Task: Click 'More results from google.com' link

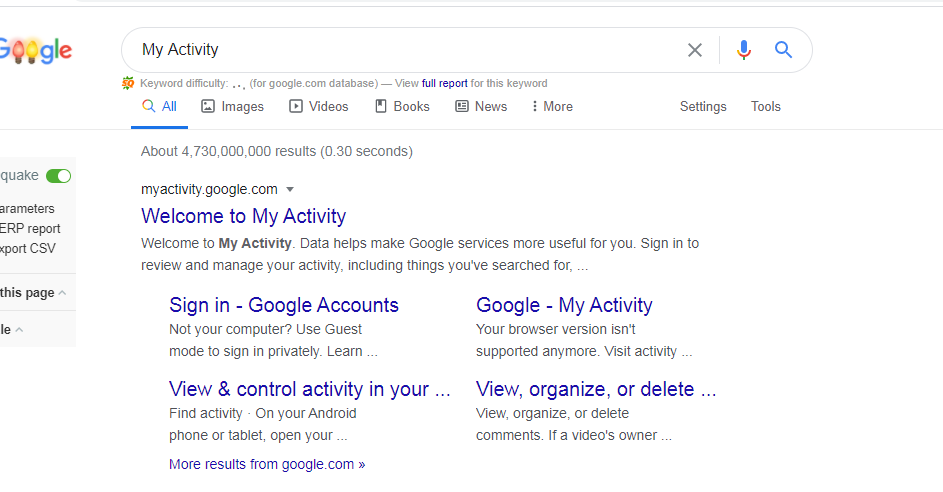Action: pos(267,464)
